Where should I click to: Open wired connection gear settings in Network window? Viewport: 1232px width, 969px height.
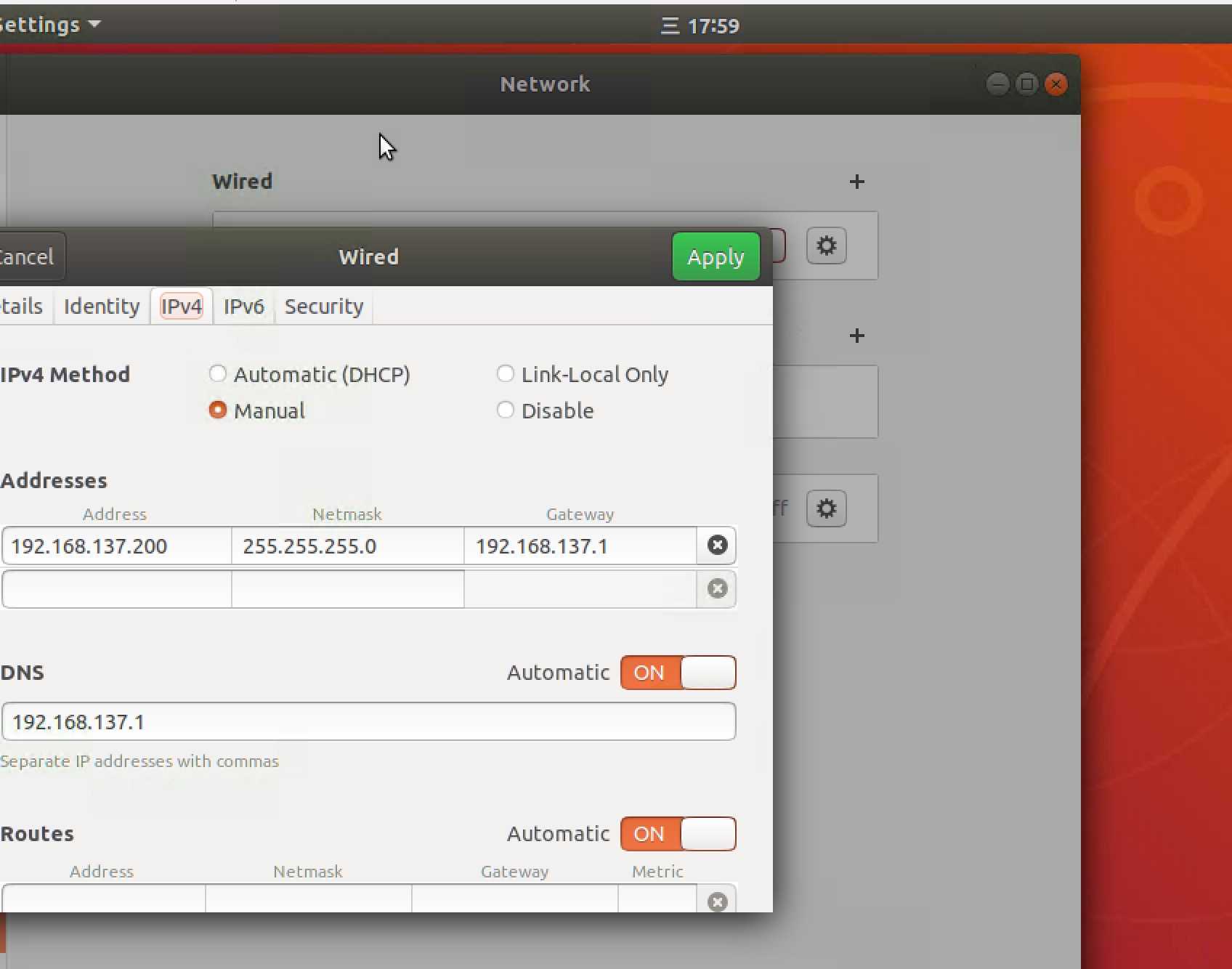[826, 246]
